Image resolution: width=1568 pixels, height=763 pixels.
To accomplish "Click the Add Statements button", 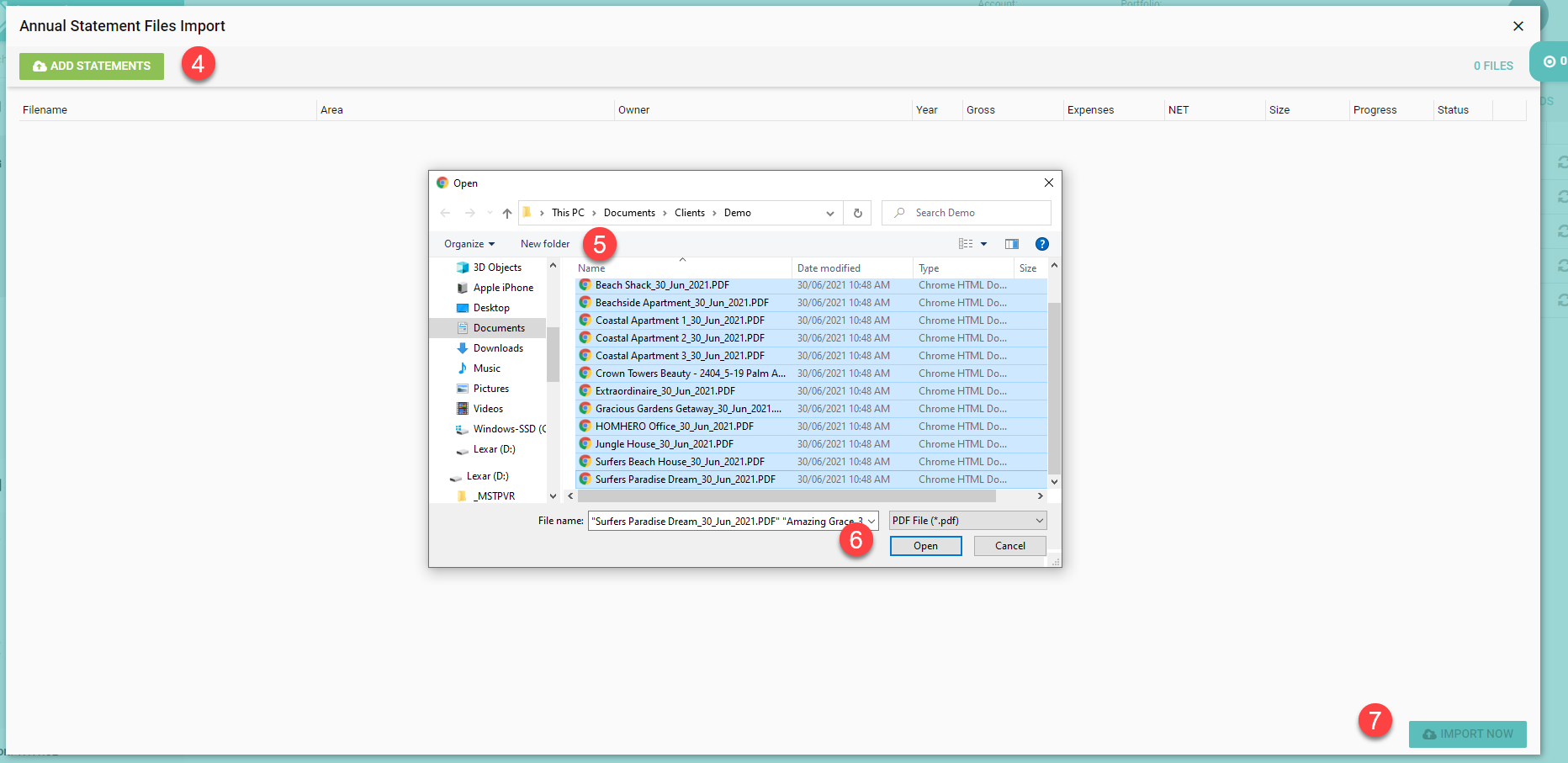I will pyautogui.click(x=92, y=66).
